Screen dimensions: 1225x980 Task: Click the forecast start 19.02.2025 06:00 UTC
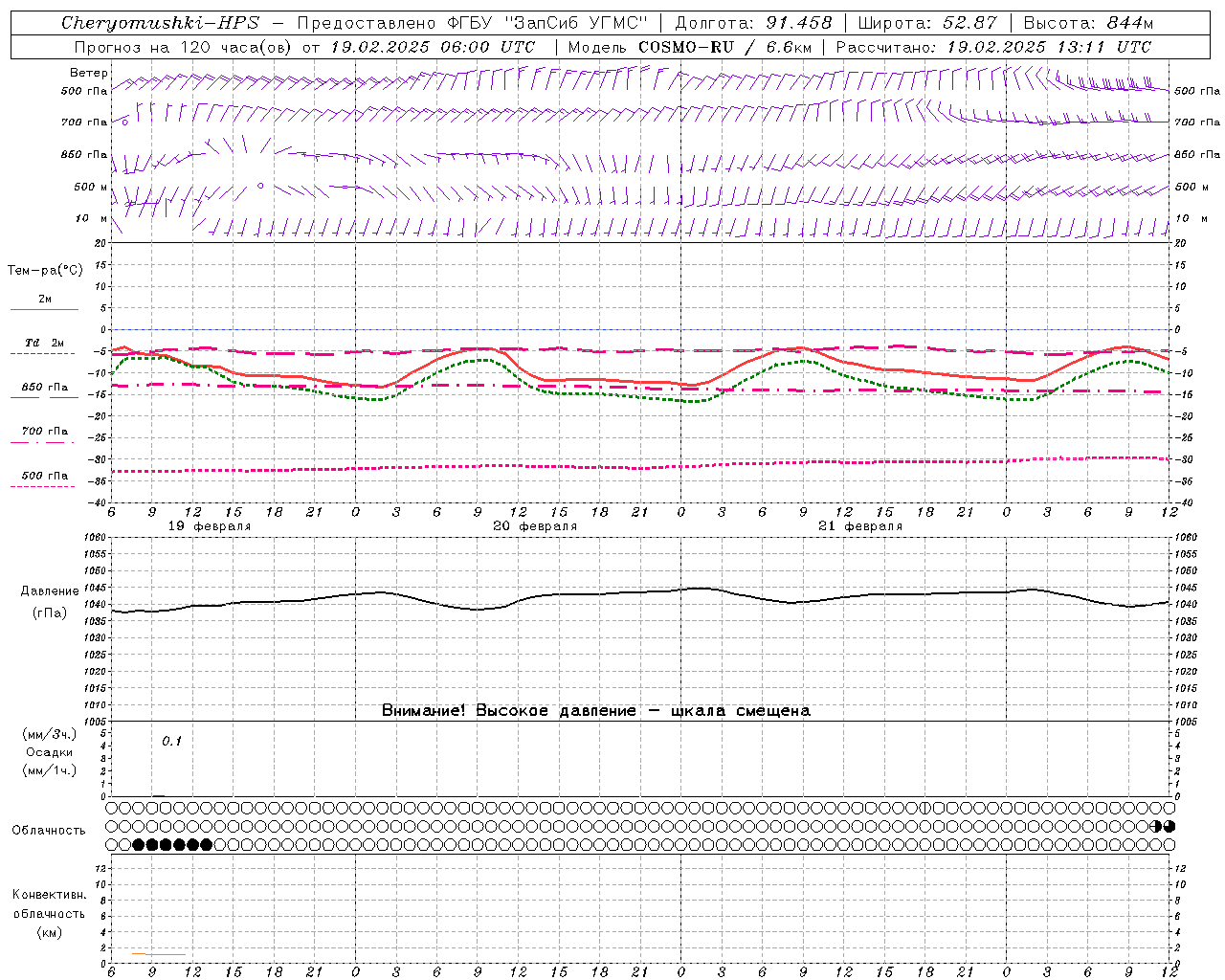433,47
